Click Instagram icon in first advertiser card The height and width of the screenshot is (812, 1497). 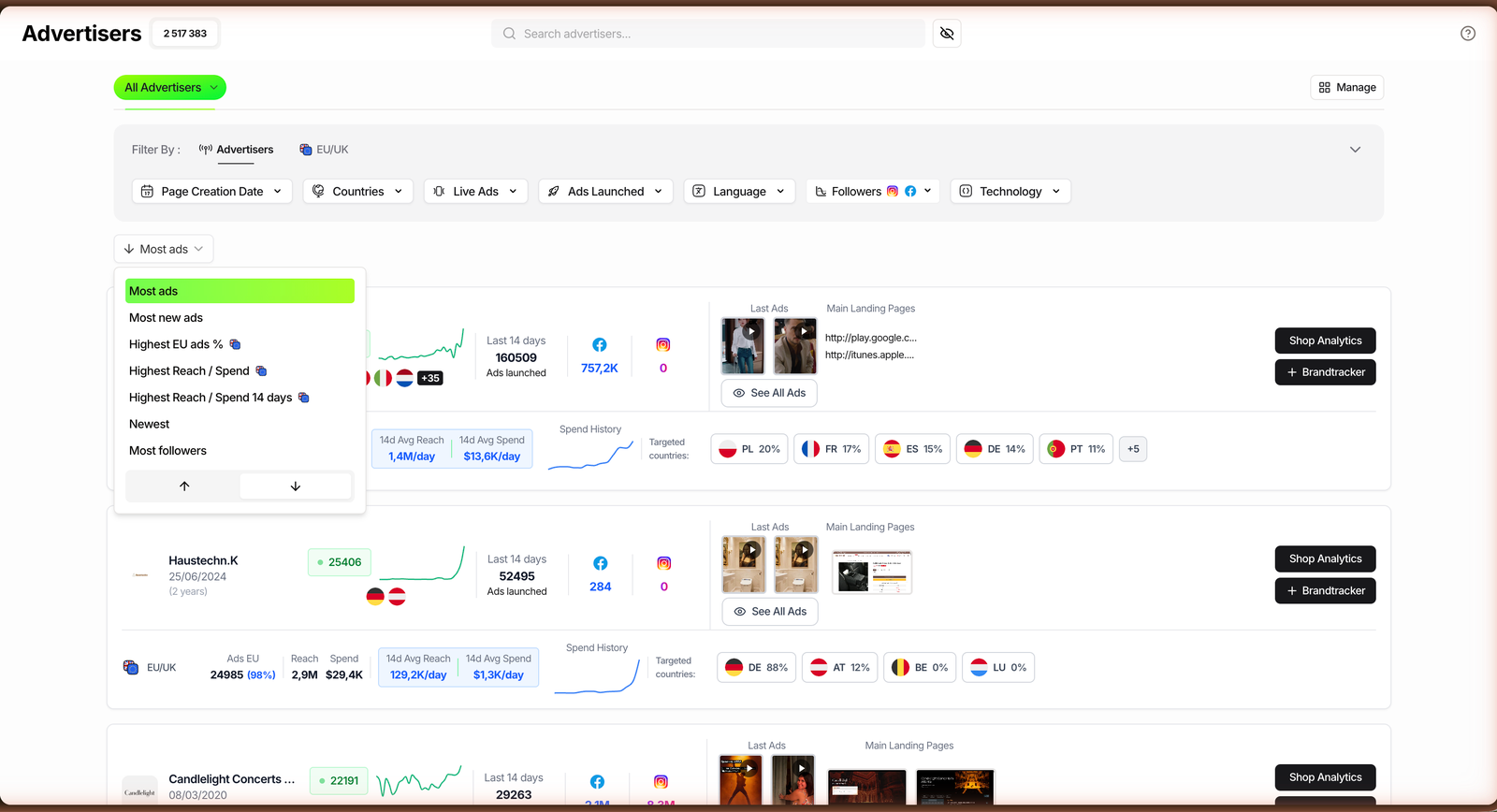tap(663, 345)
